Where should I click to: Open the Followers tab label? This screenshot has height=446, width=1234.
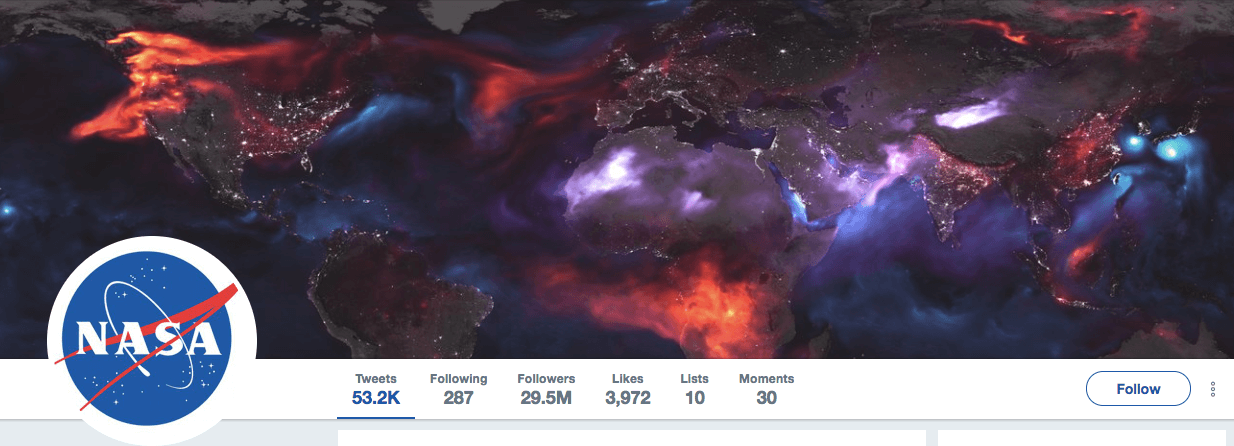[x=546, y=379]
